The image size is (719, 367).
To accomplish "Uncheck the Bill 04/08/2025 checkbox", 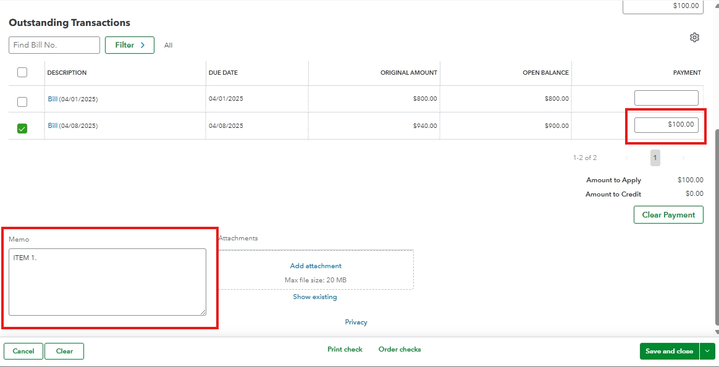I will click(22, 128).
